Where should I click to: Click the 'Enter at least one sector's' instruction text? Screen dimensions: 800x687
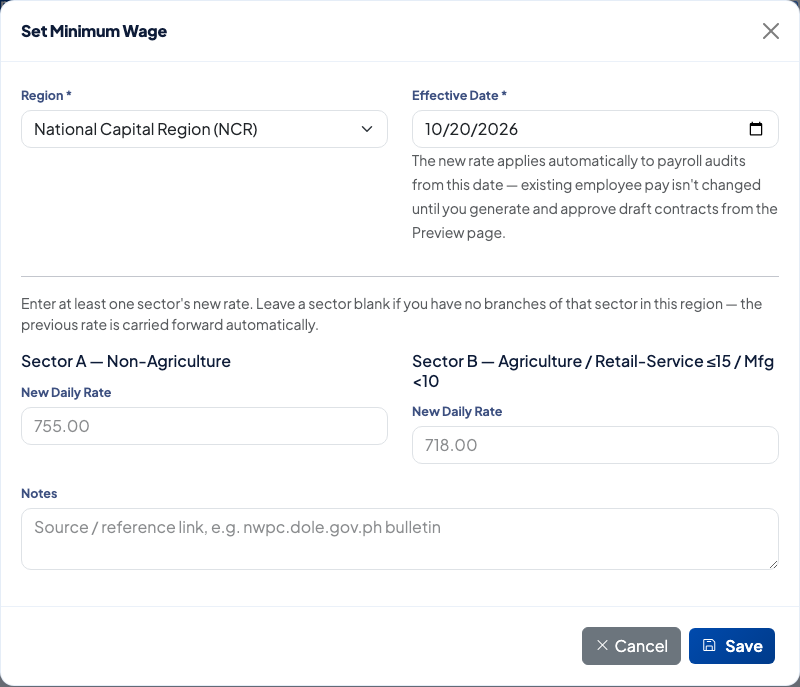392,314
